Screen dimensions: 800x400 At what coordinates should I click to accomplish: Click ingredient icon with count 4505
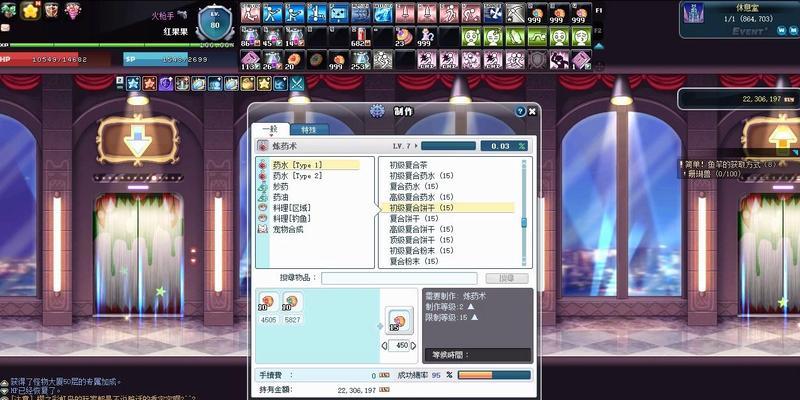pos(268,302)
